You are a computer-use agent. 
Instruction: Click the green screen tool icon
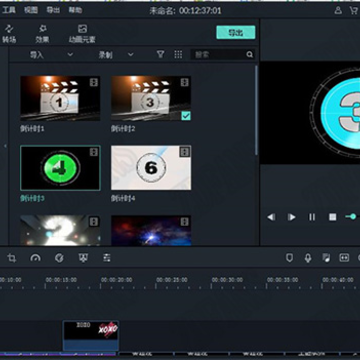pyautogui.click(x=83, y=258)
